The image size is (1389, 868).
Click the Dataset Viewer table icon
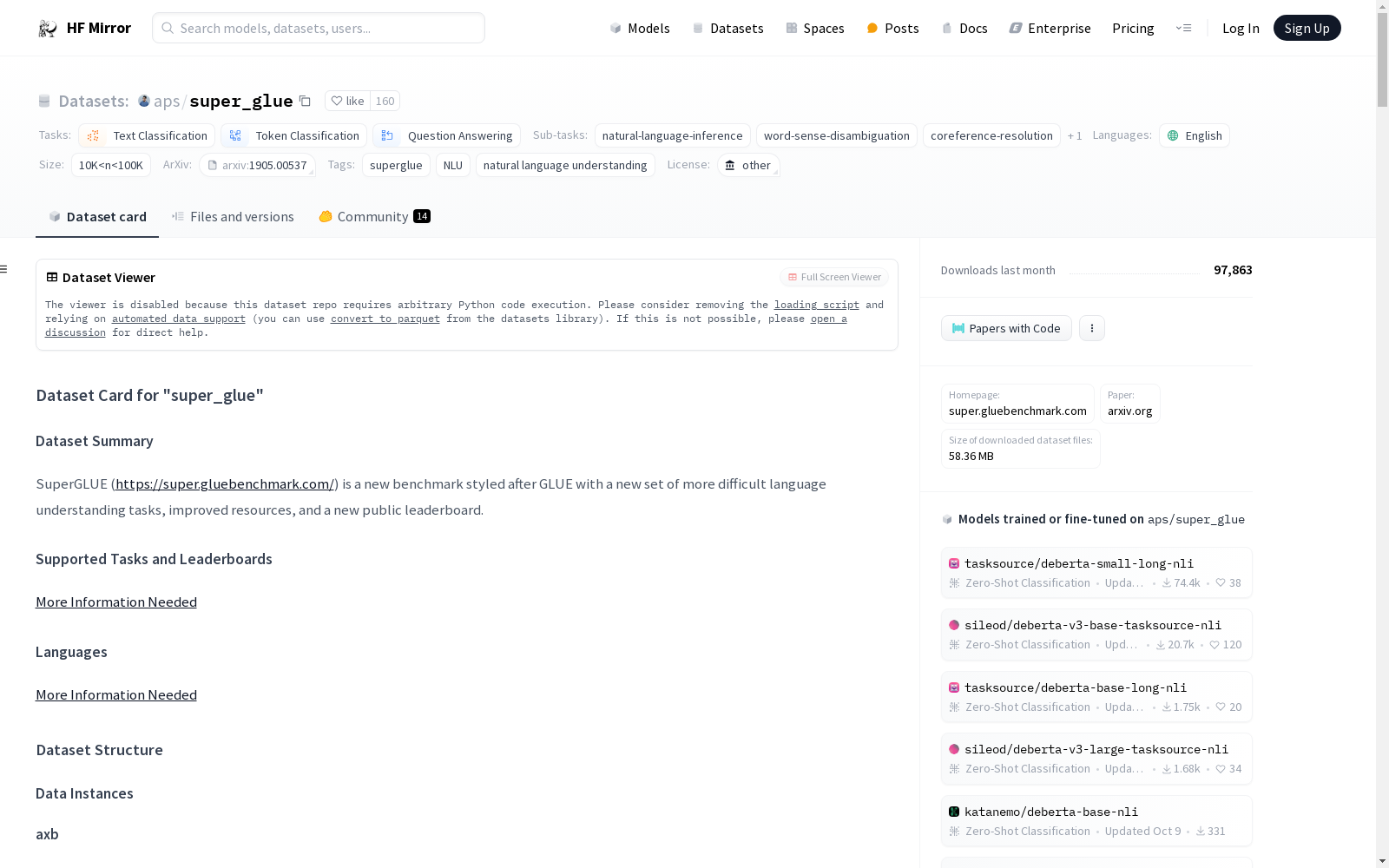[52, 277]
